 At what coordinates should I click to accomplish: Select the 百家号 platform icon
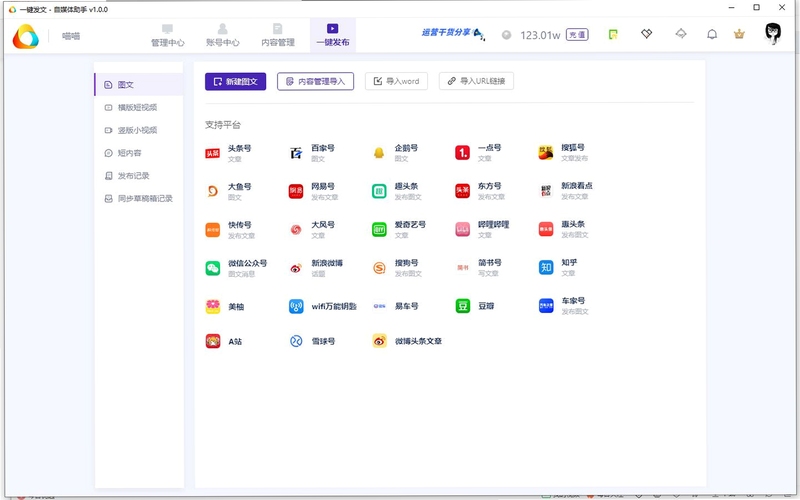pos(296,153)
